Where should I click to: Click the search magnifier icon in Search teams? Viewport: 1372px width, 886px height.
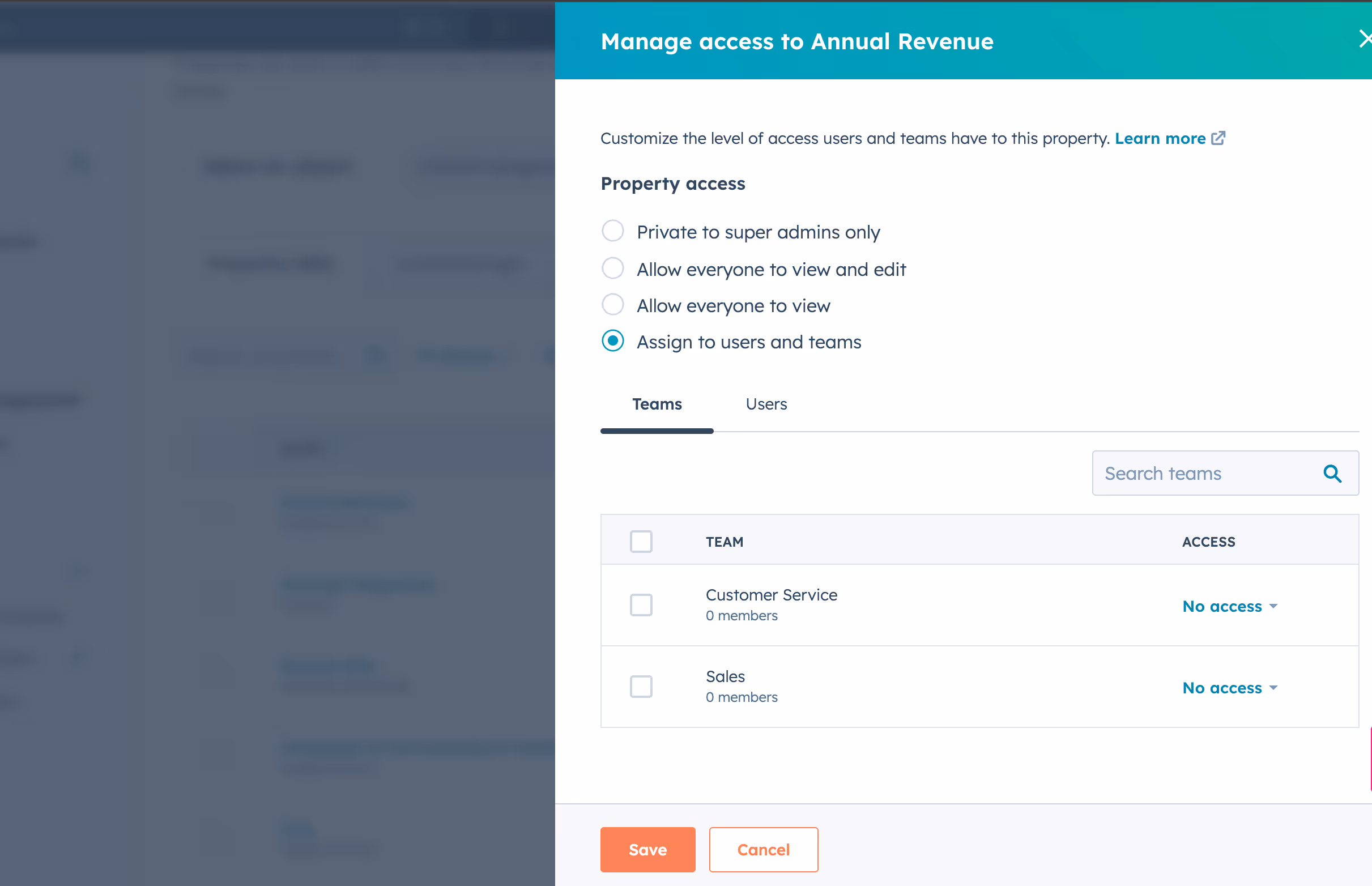coord(1332,474)
